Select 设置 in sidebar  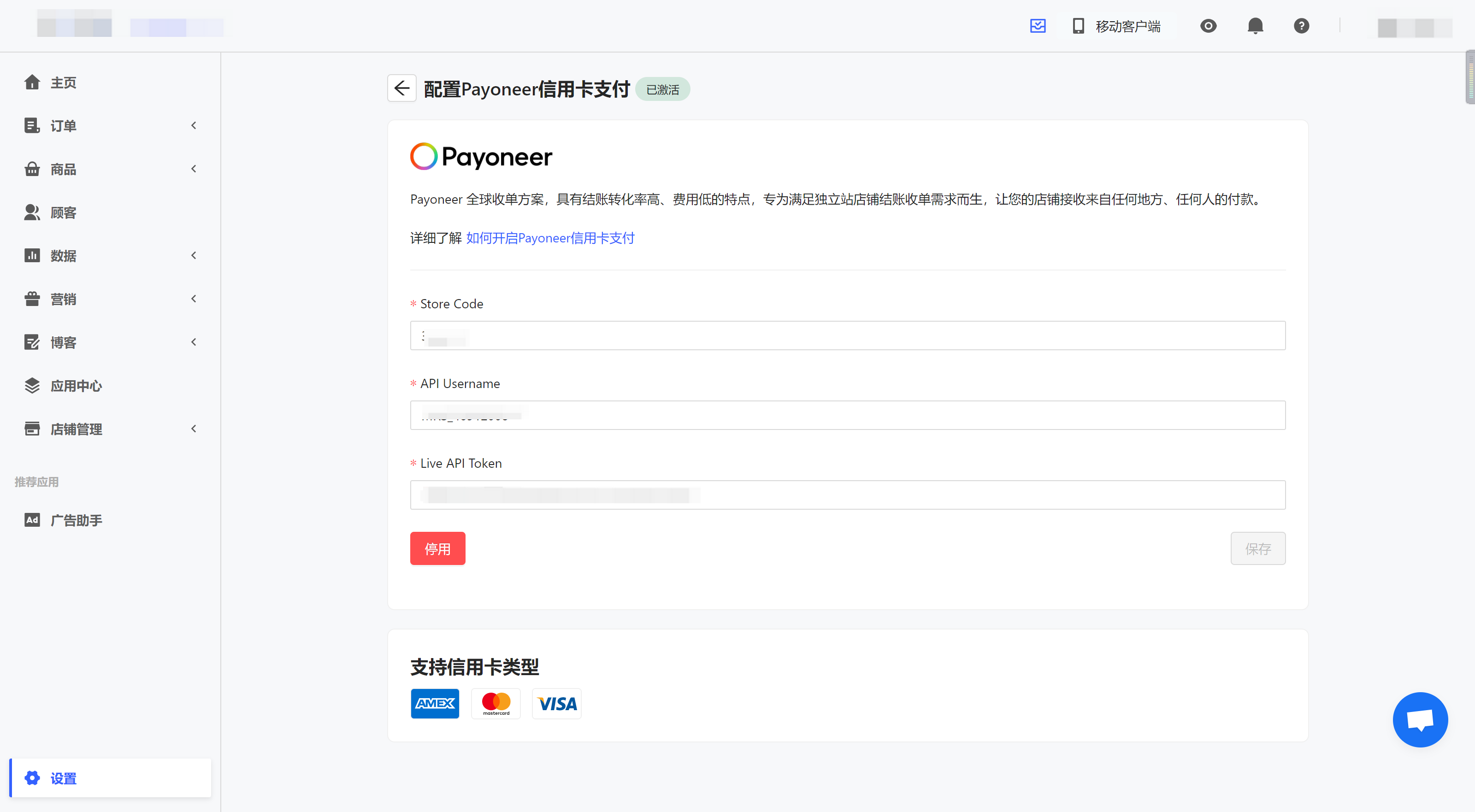pos(110,777)
